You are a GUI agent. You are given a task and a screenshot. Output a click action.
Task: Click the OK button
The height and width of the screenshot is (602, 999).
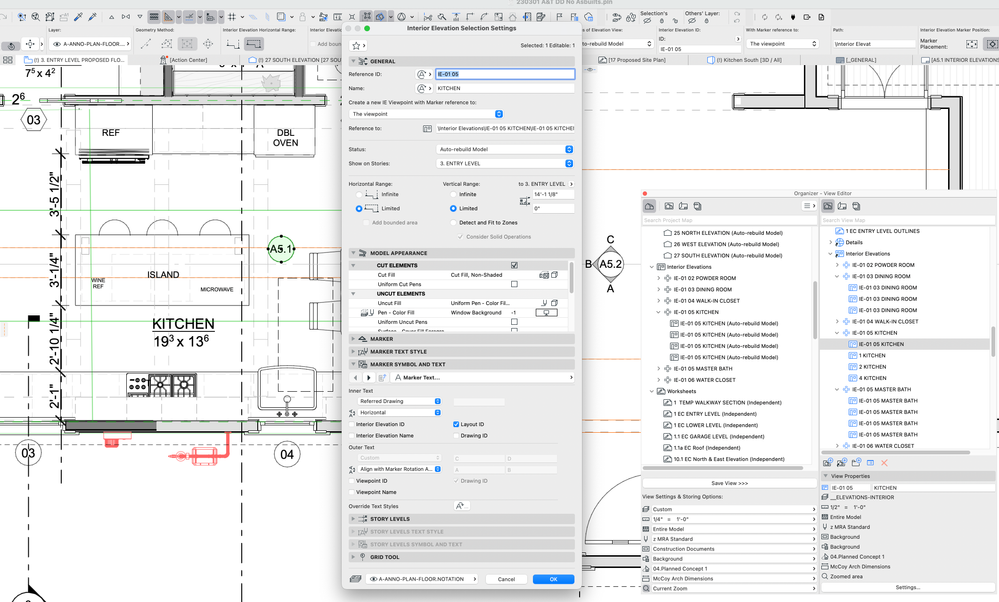pos(553,579)
